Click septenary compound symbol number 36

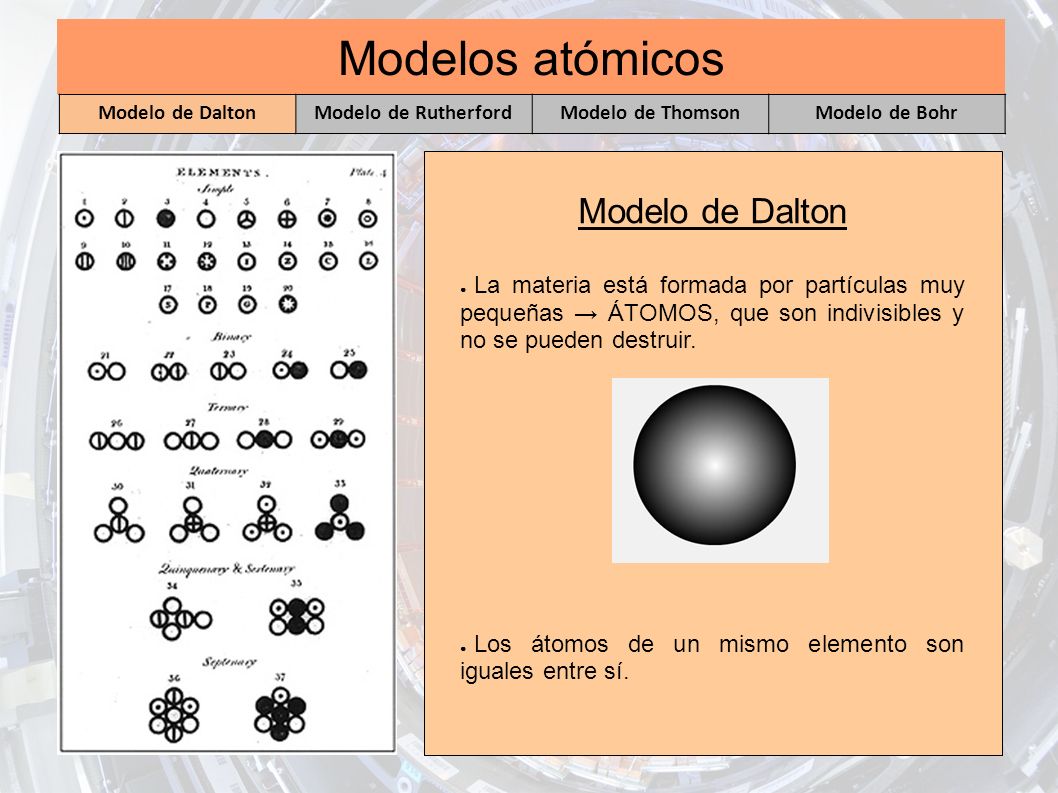click(173, 714)
